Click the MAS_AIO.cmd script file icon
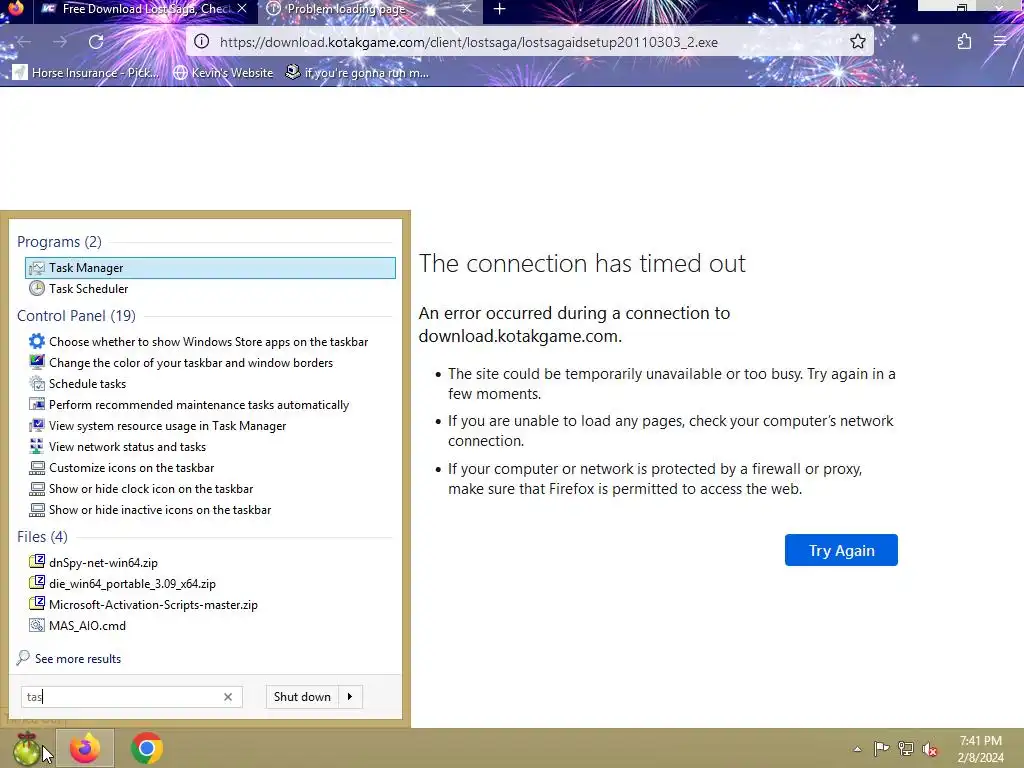This screenshot has height=768, width=1024. coord(37,625)
